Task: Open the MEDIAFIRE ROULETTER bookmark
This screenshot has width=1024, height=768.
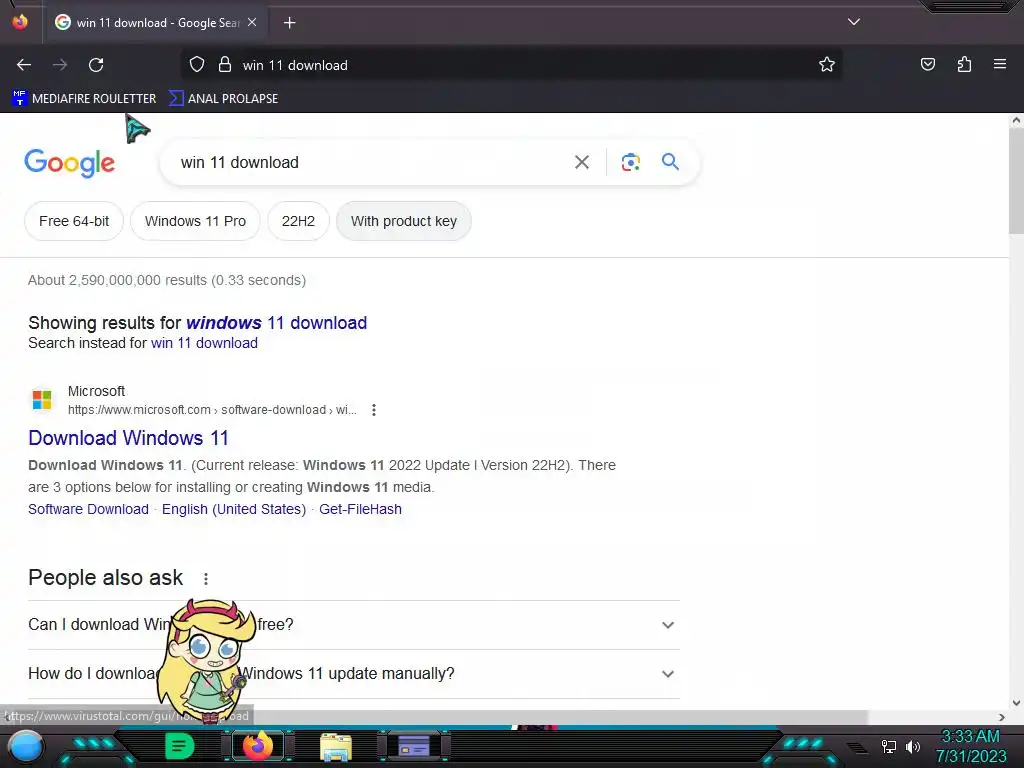Action: pyautogui.click(x=84, y=99)
